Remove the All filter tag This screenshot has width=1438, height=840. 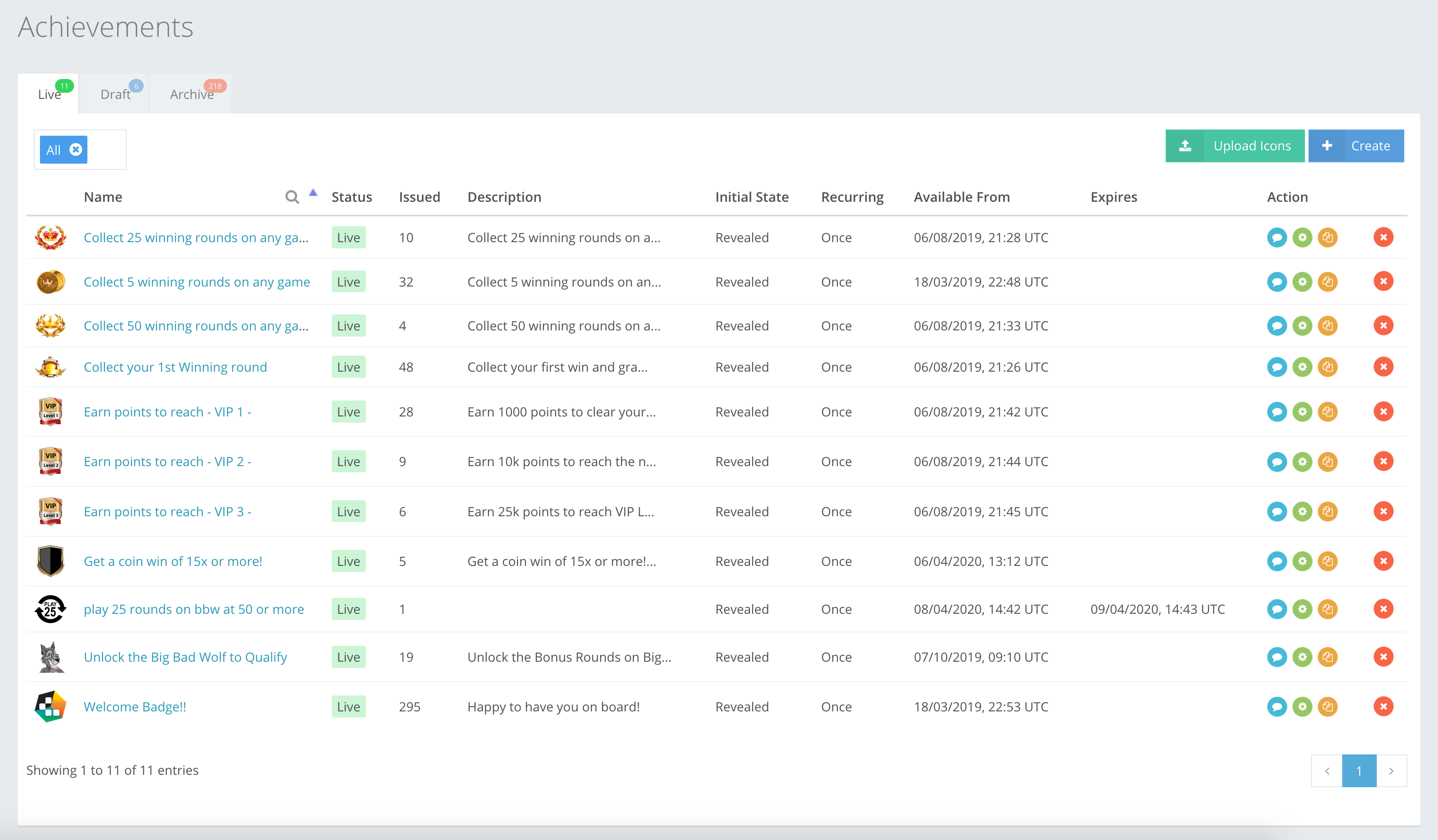click(x=76, y=149)
